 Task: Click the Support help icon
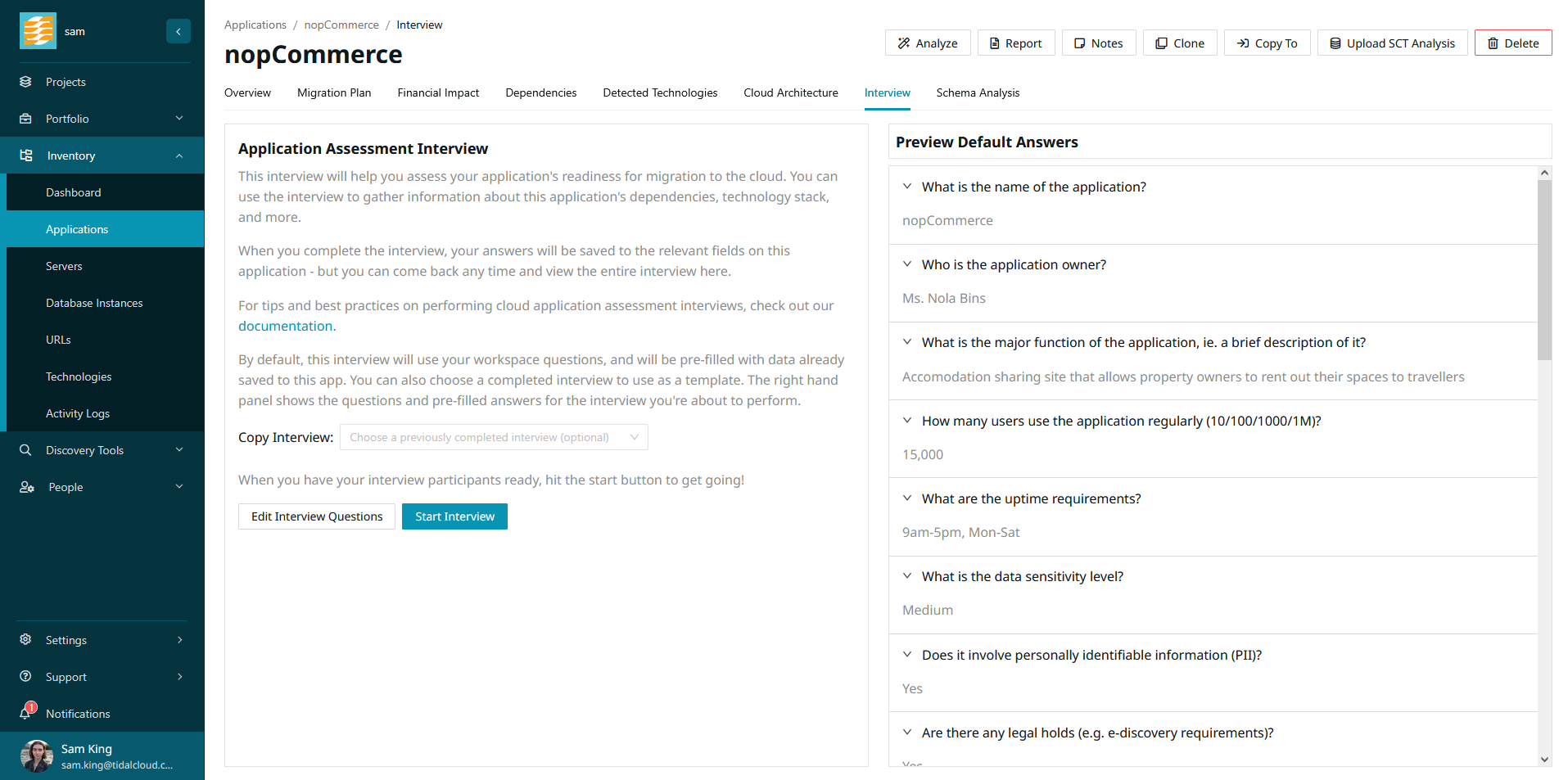(26, 676)
